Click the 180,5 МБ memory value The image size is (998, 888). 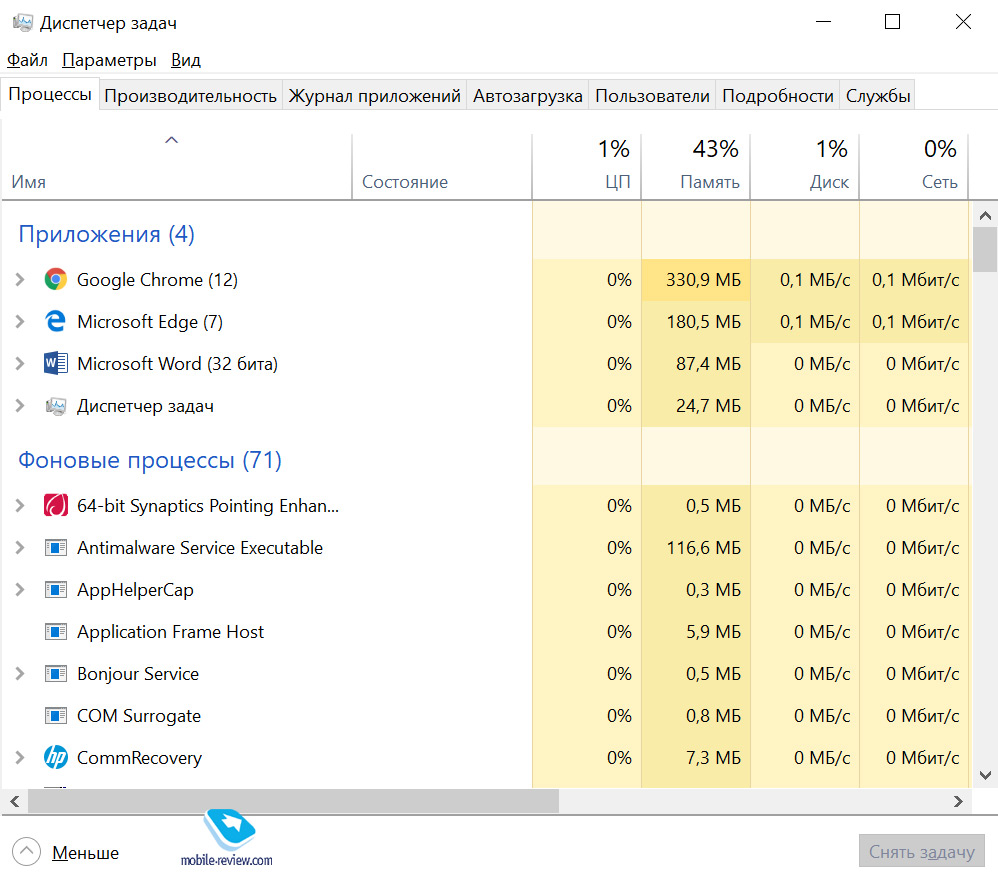703,321
